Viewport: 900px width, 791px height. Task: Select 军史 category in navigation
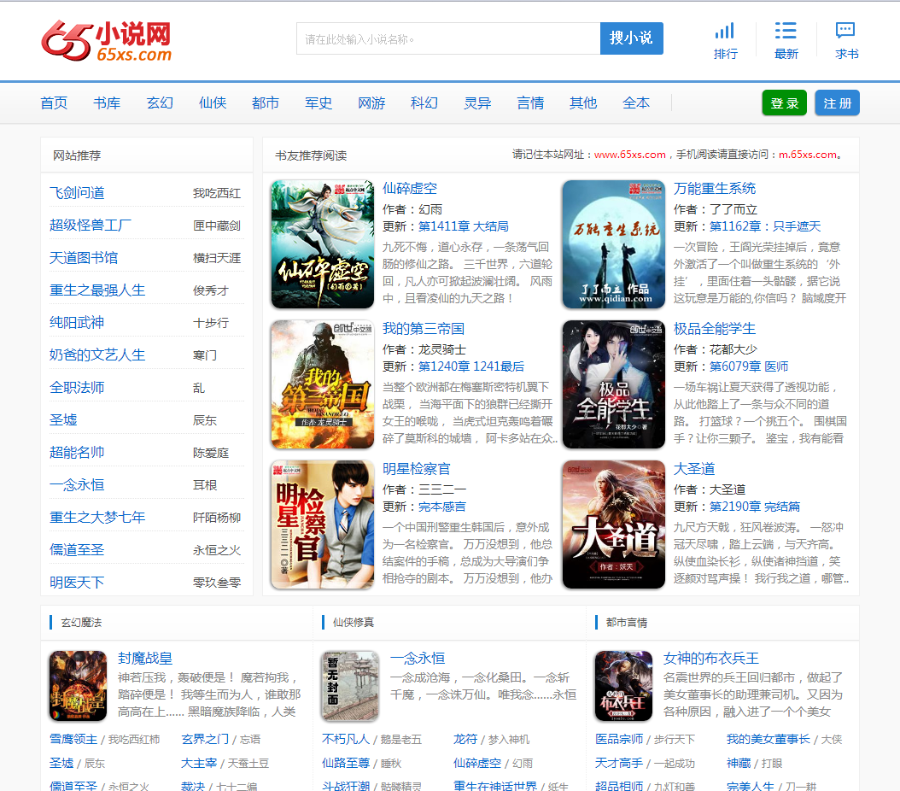318,103
